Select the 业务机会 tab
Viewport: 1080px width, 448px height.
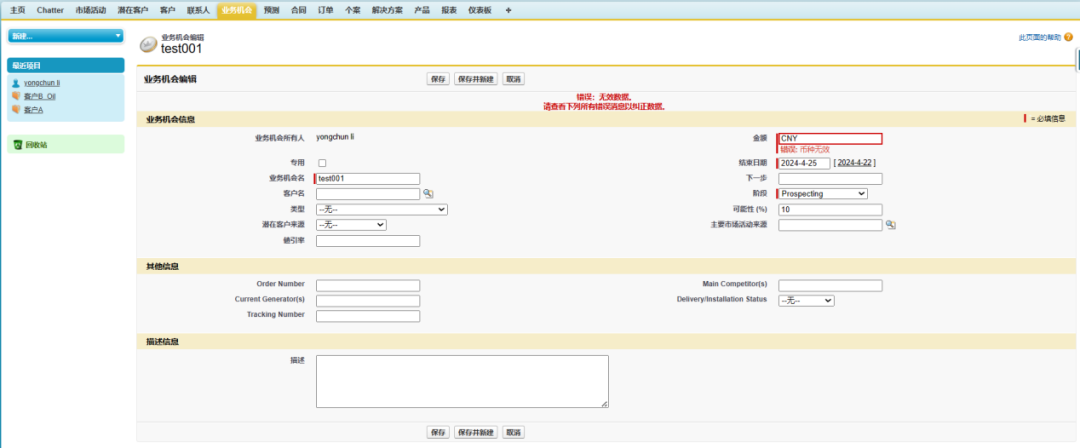[x=236, y=10]
